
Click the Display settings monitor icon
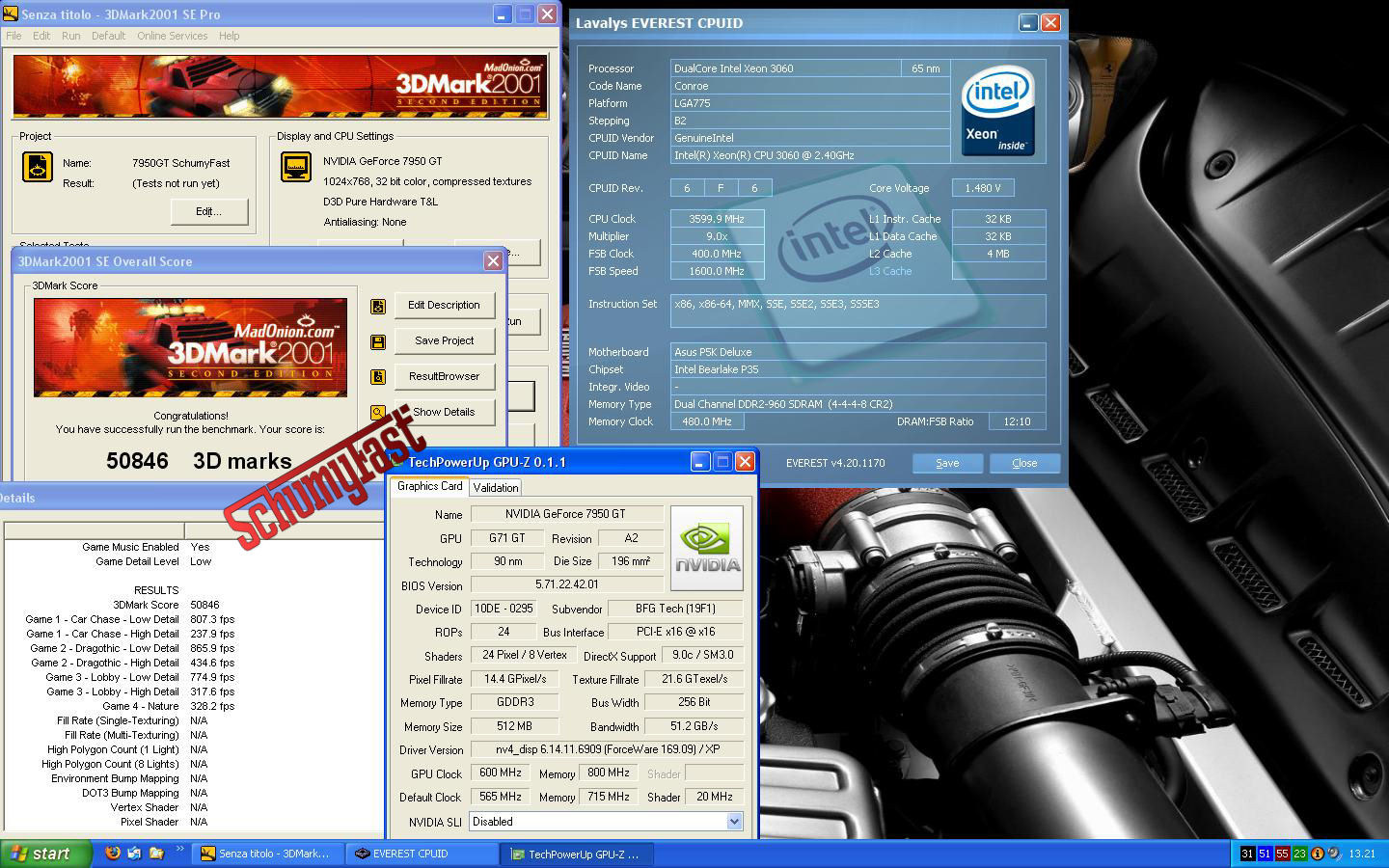pyautogui.click(x=296, y=167)
